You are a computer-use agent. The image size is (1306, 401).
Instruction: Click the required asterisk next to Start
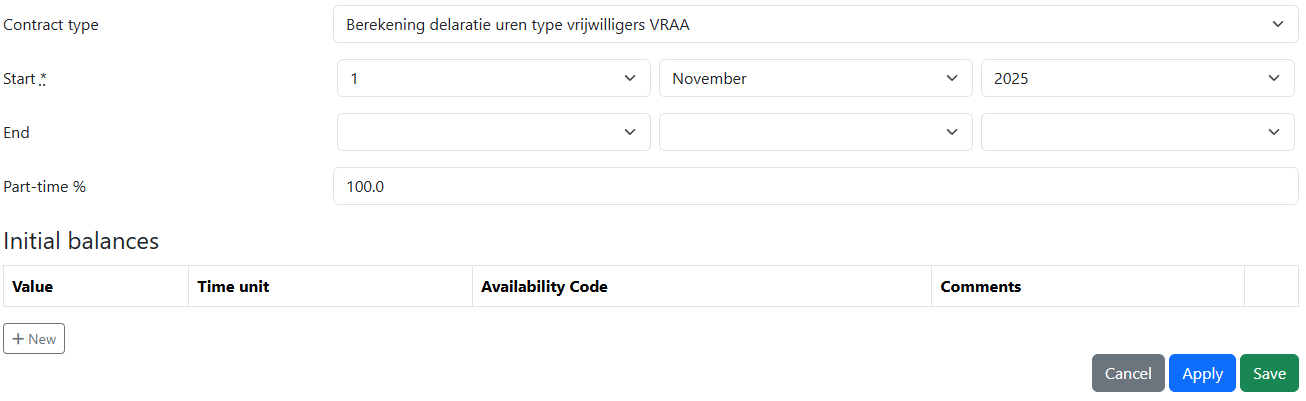43,79
